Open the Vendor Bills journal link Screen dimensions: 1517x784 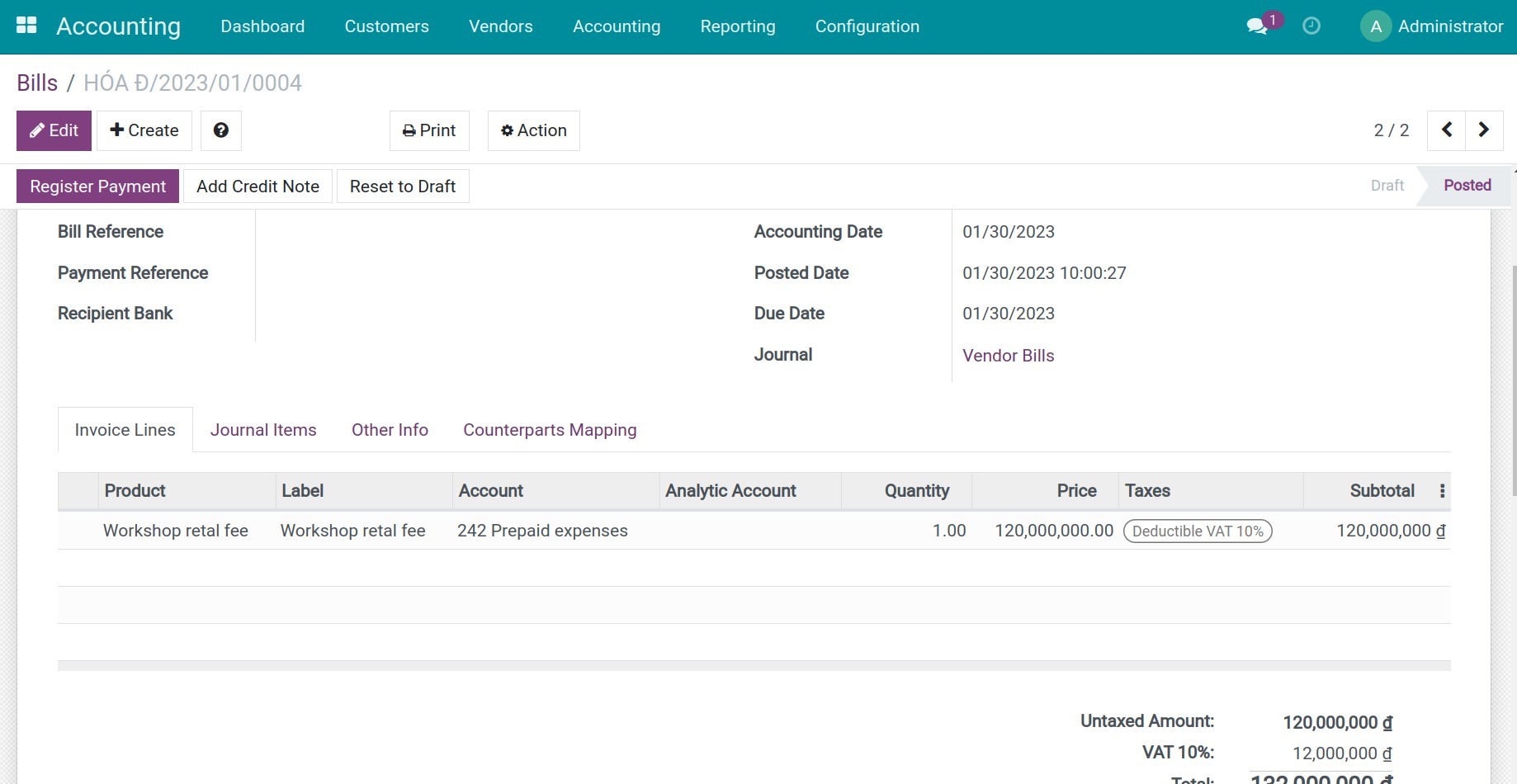[1008, 355]
